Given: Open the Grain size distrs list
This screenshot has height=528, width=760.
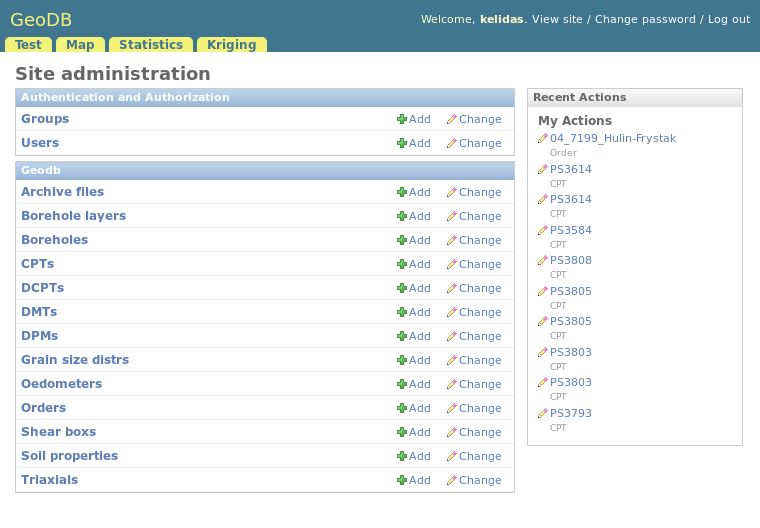Looking at the screenshot, I should [75, 360].
